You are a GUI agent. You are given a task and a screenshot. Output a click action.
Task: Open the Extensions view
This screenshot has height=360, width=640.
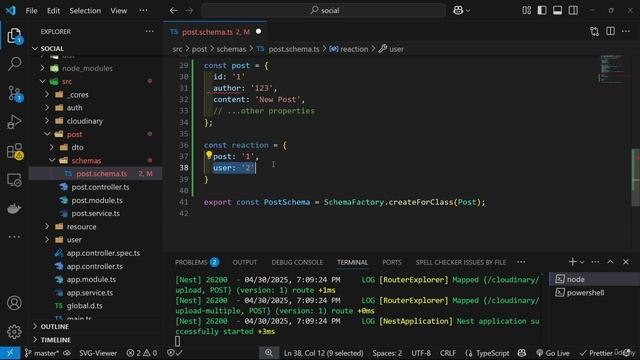pos(14,151)
